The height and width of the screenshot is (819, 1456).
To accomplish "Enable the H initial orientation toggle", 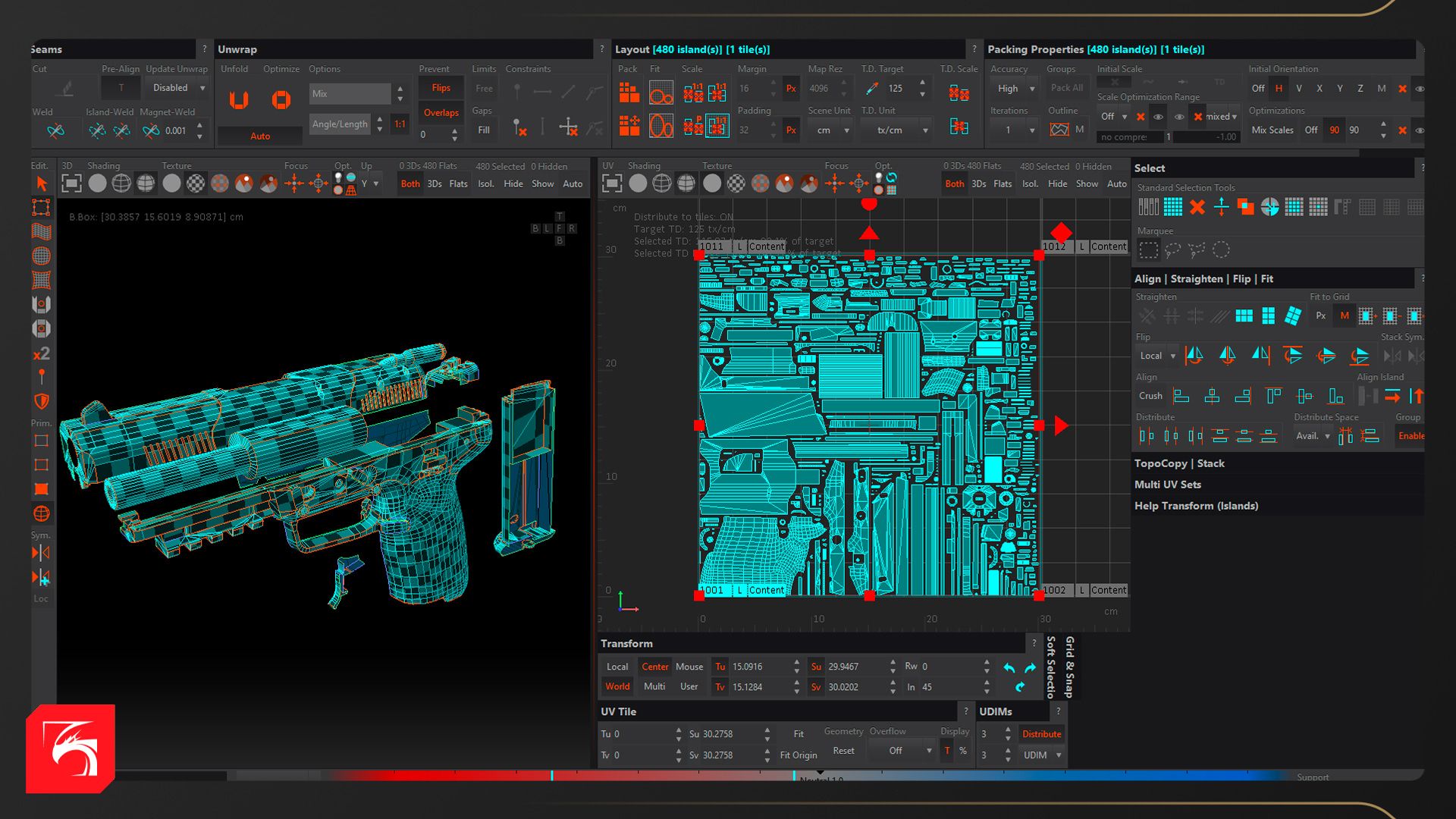I will [x=1279, y=89].
